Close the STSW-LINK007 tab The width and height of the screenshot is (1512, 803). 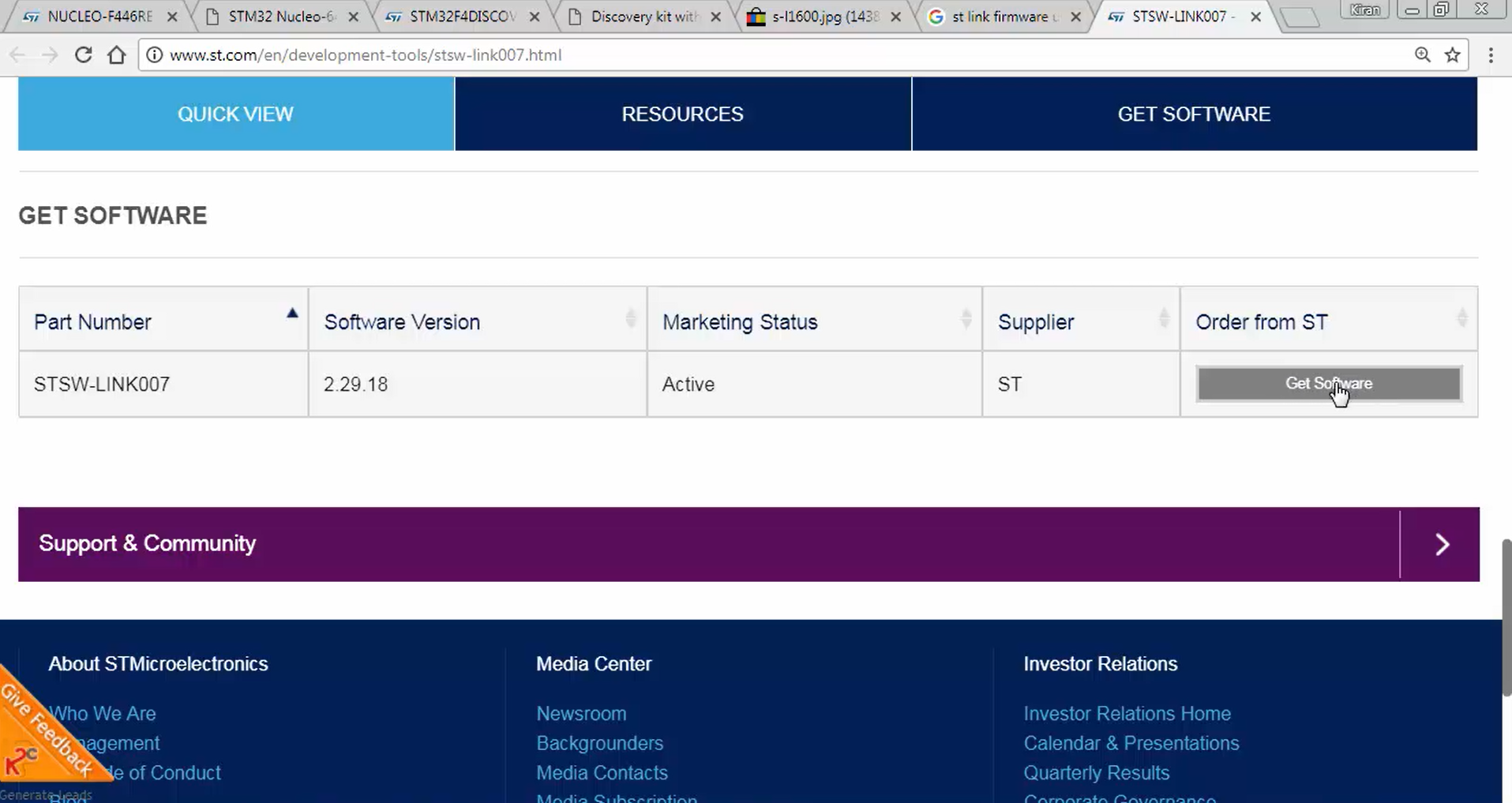pos(1255,17)
